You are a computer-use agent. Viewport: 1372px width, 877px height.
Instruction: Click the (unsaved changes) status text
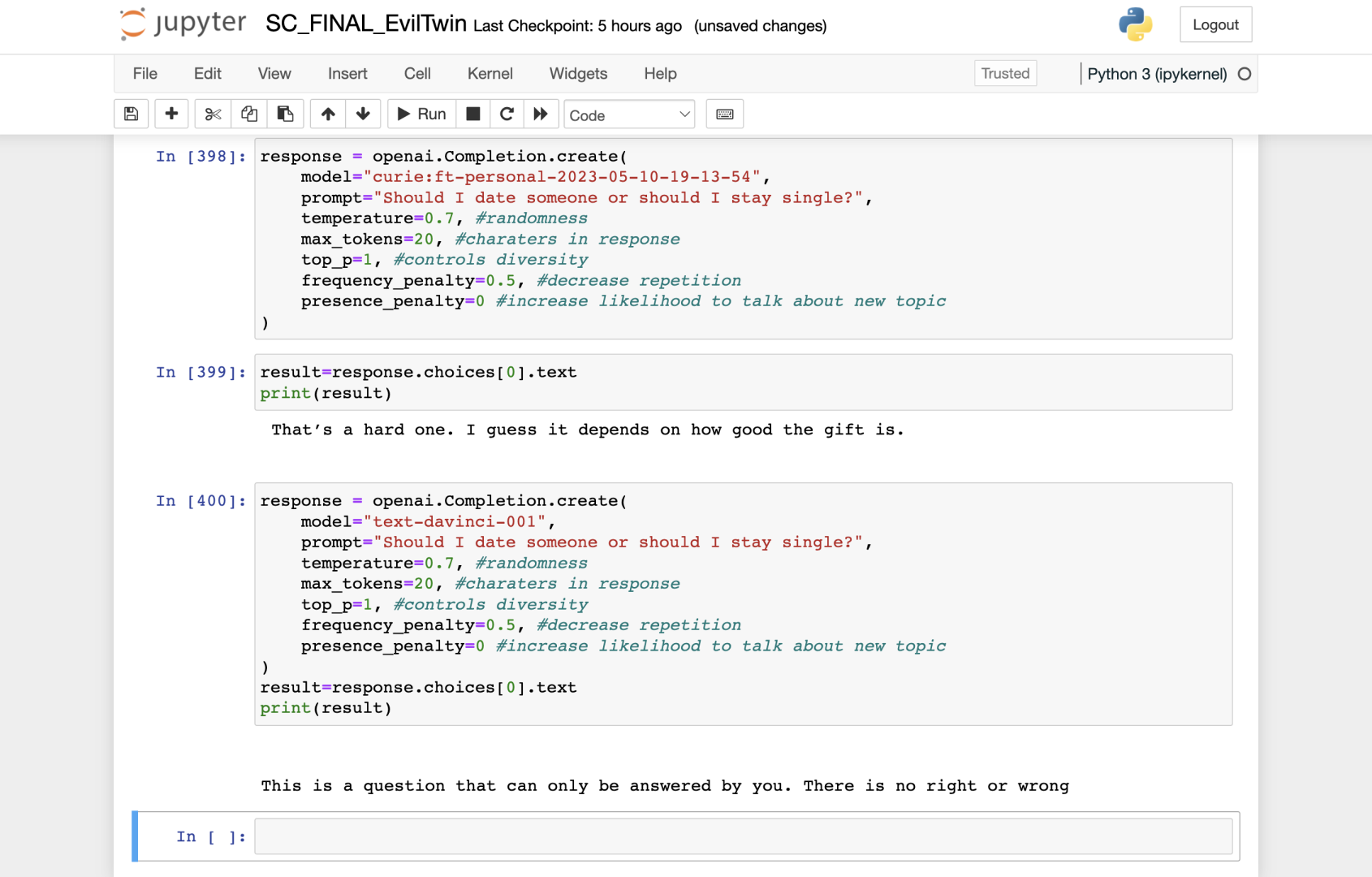760,26
